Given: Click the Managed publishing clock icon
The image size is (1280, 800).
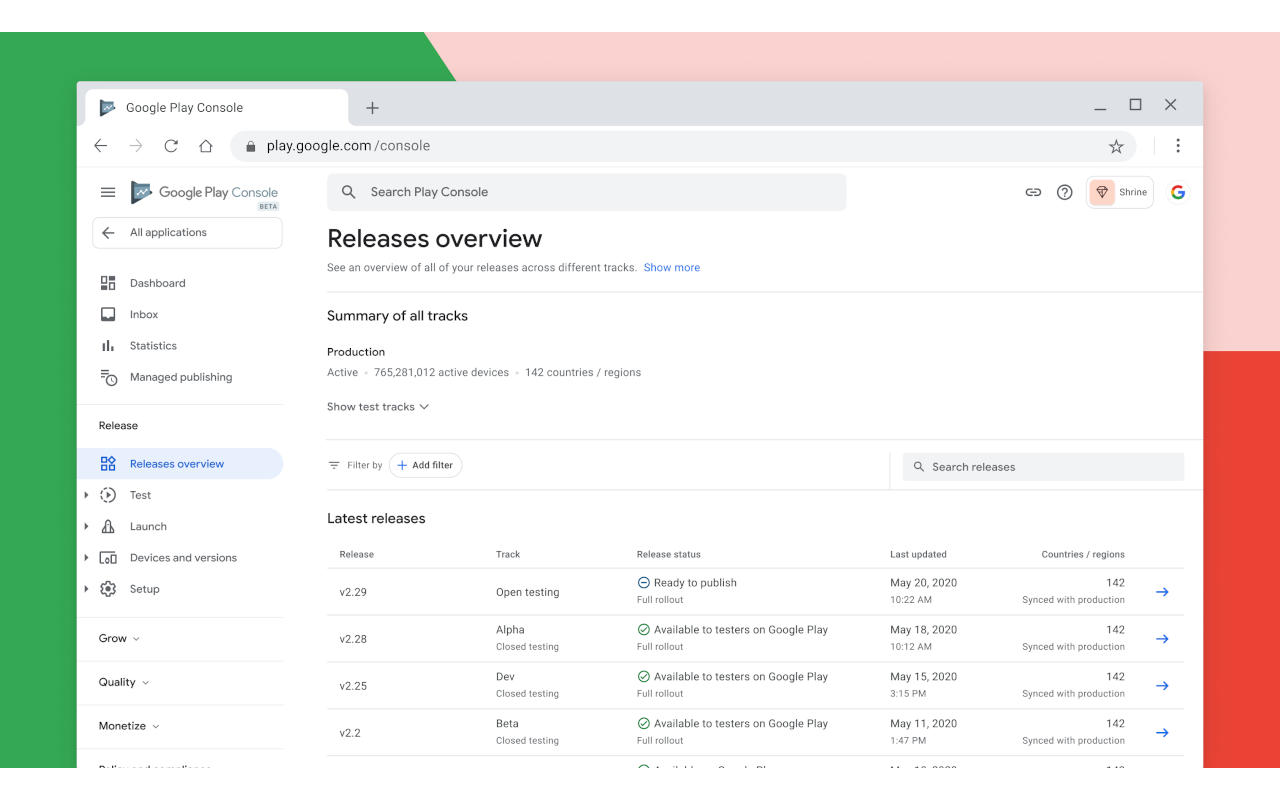Looking at the screenshot, I should (108, 377).
